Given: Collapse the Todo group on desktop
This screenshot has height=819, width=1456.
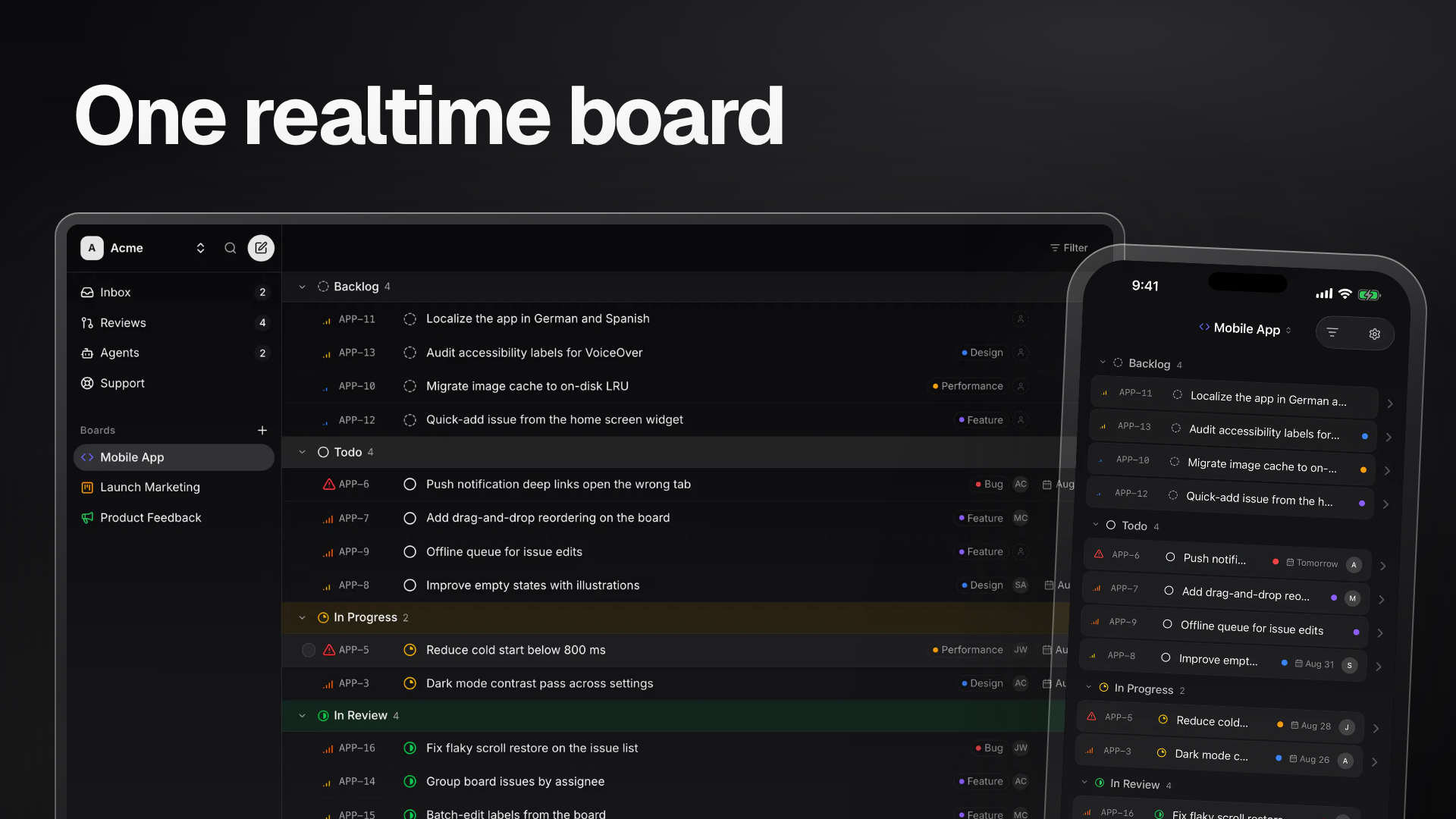Looking at the screenshot, I should [x=302, y=452].
